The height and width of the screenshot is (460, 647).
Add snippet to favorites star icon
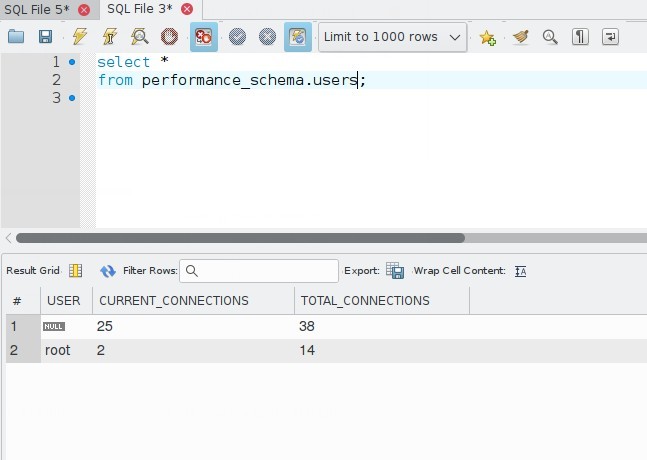[487, 38]
